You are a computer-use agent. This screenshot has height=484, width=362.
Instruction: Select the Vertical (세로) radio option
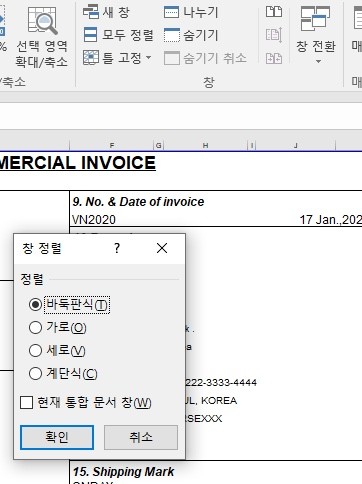coord(35,351)
